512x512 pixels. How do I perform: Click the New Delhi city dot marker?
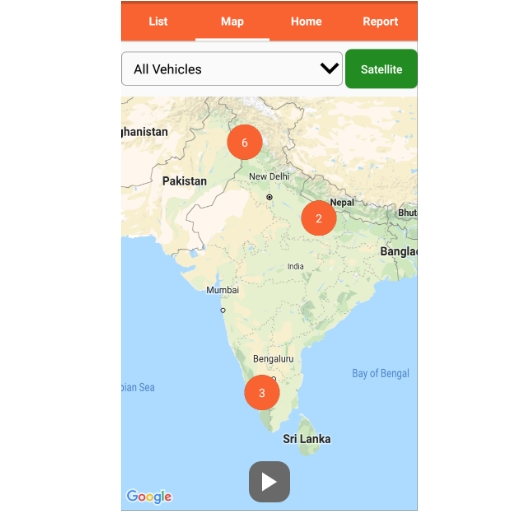point(269,197)
